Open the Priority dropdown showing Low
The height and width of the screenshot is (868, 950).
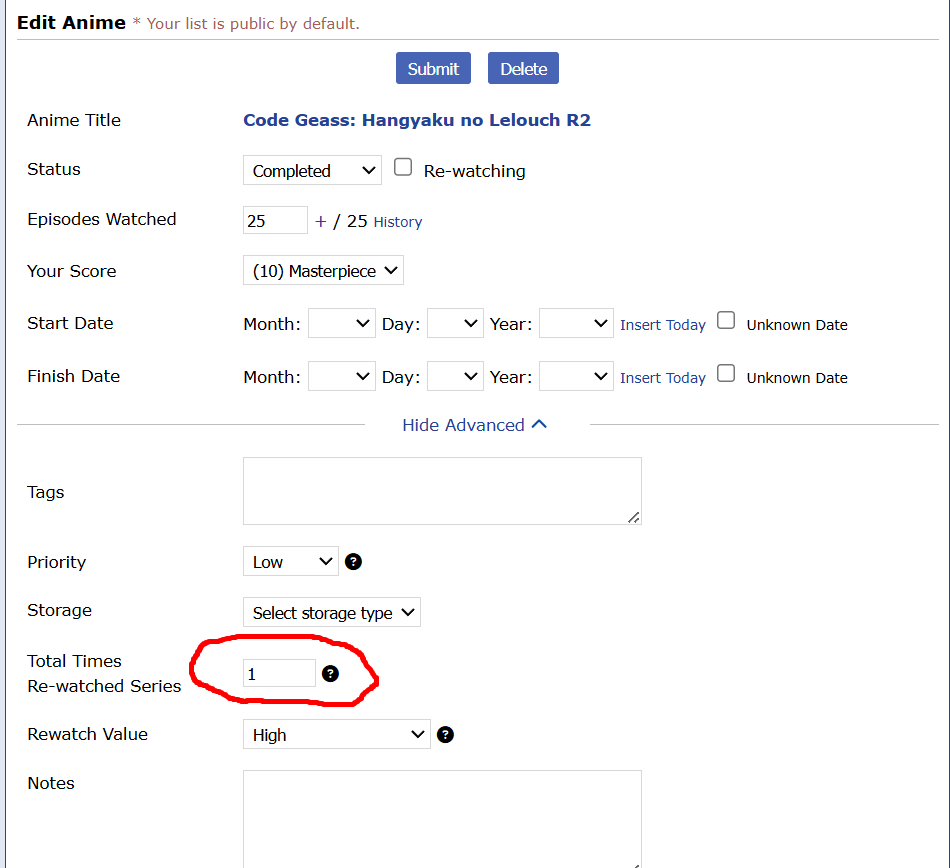pyautogui.click(x=291, y=562)
